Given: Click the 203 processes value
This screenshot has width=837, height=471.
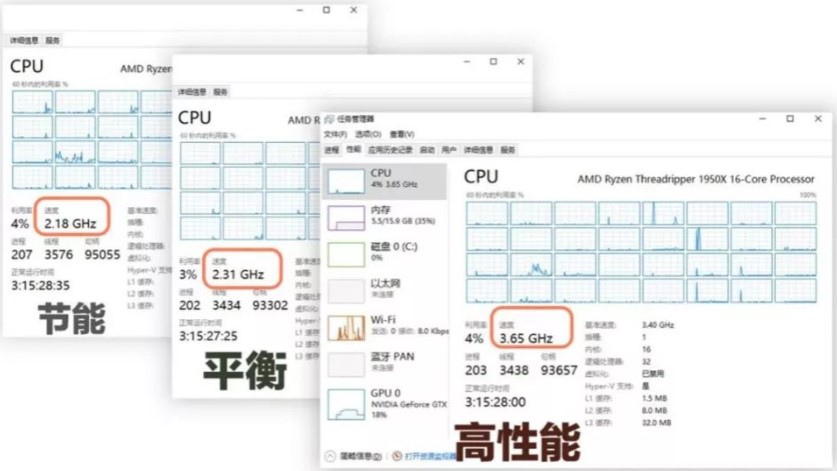Looking at the screenshot, I should click(x=476, y=370).
